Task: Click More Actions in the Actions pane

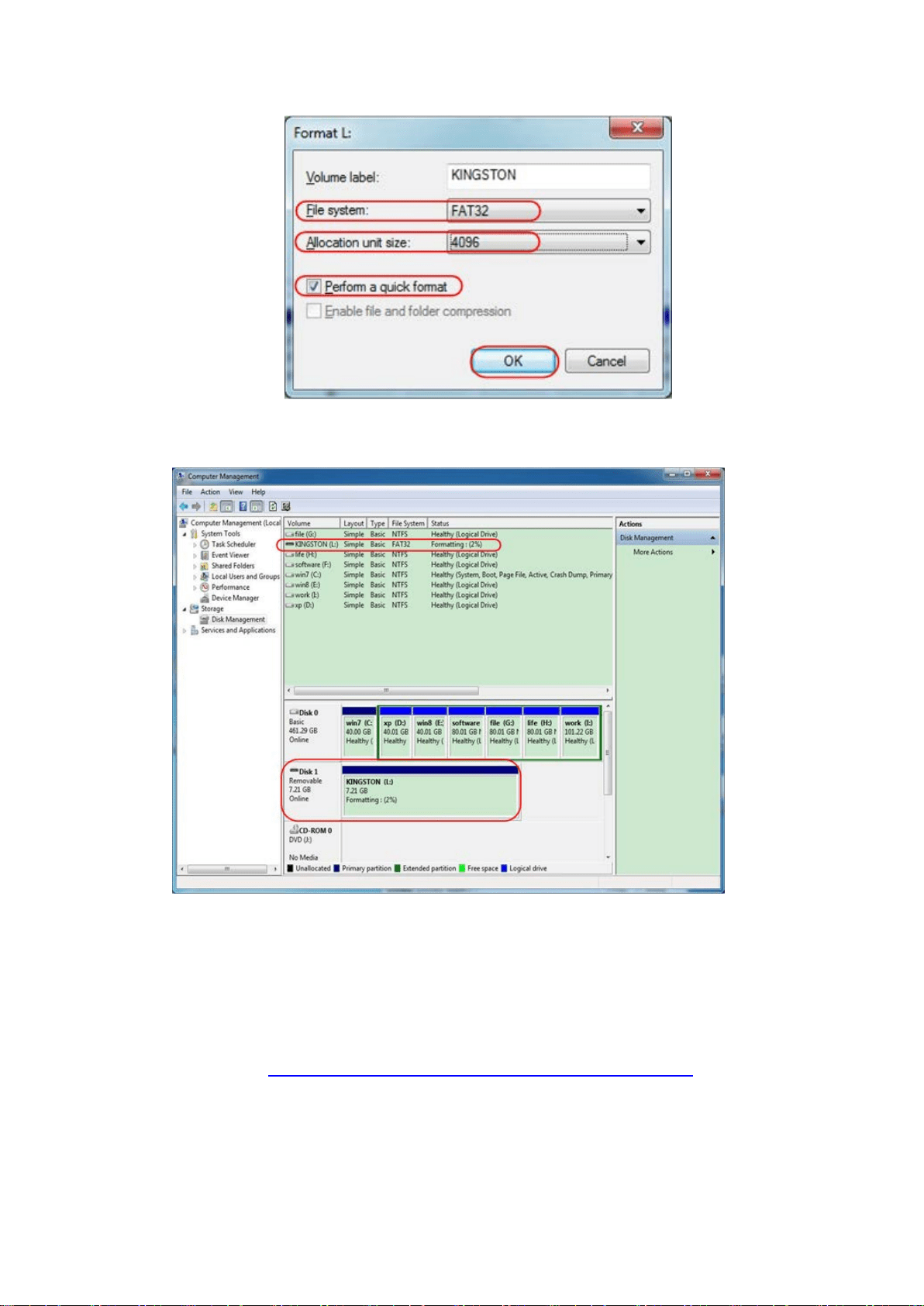Action: tap(653, 552)
